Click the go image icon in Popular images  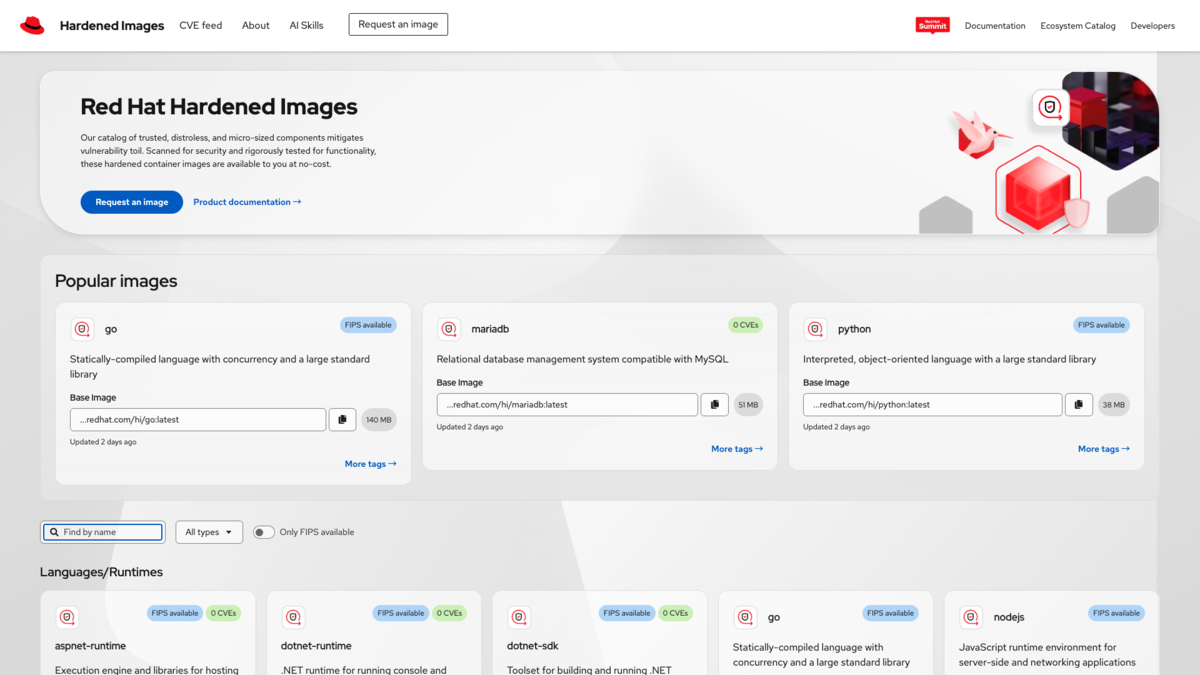(82, 329)
